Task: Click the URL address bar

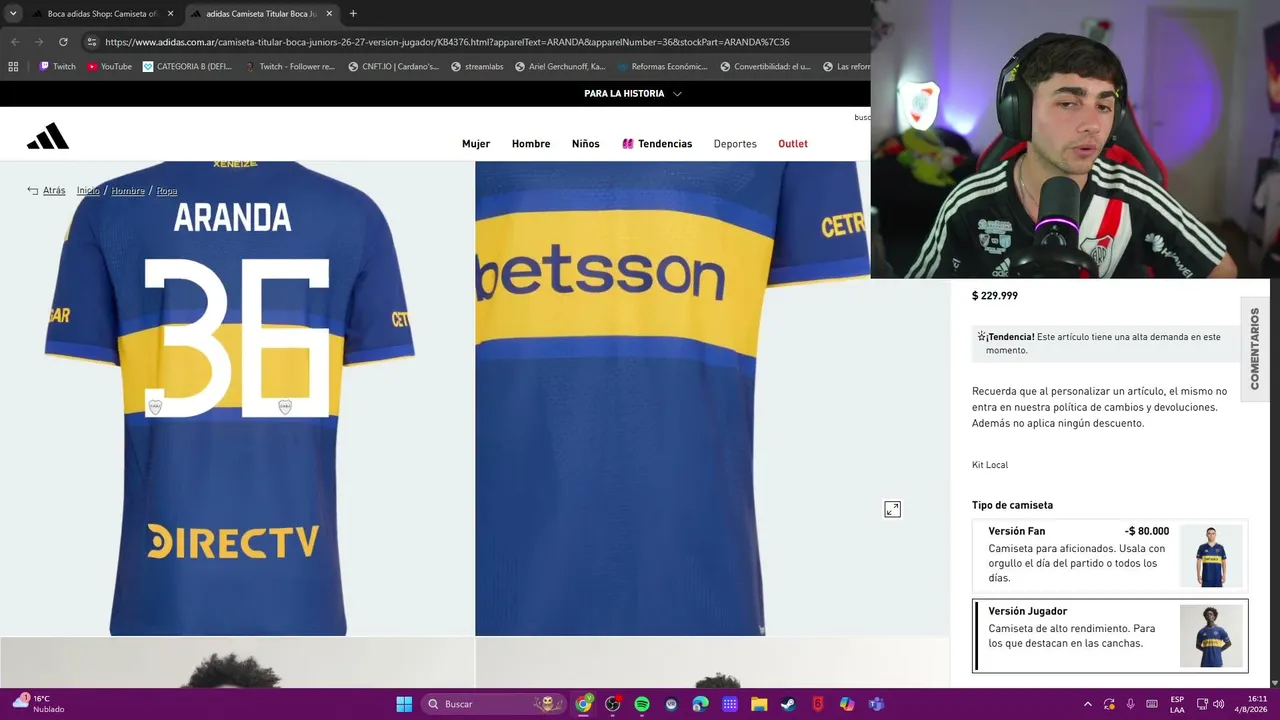Action: click(447, 42)
